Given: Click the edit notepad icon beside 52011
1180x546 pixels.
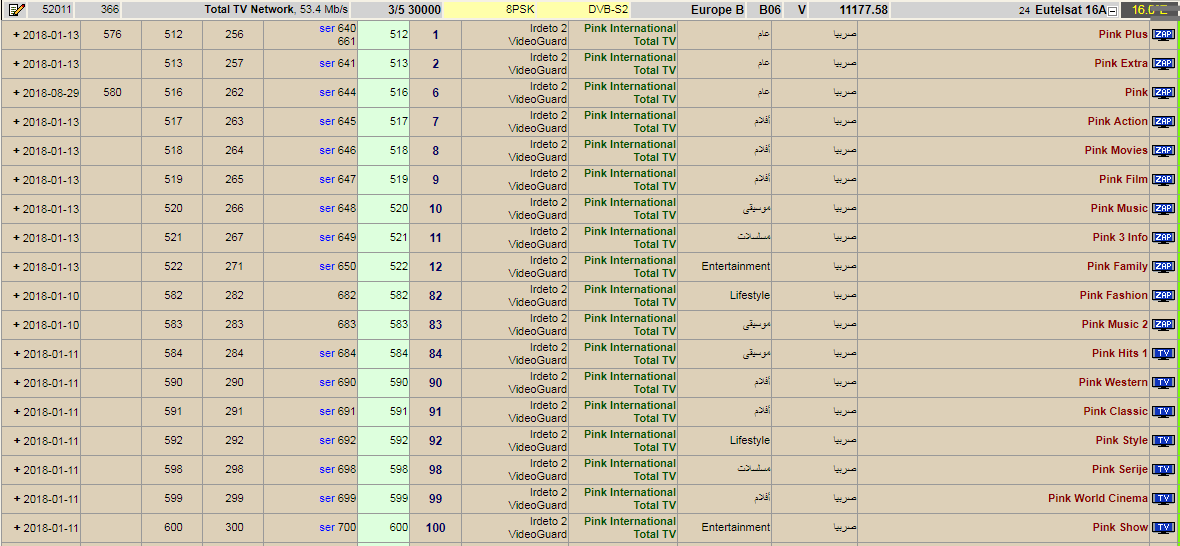Looking at the screenshot, I should pos(17,11).
